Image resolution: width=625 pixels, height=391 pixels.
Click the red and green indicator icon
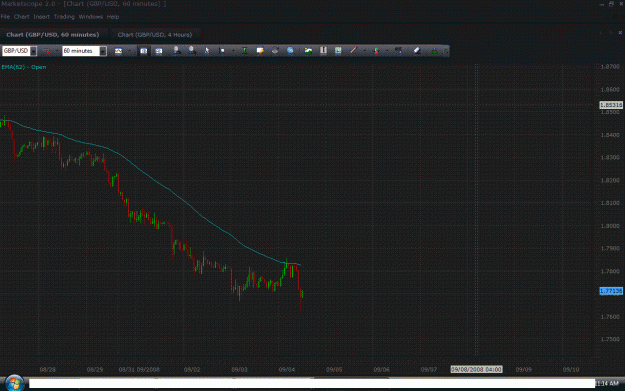376,51
